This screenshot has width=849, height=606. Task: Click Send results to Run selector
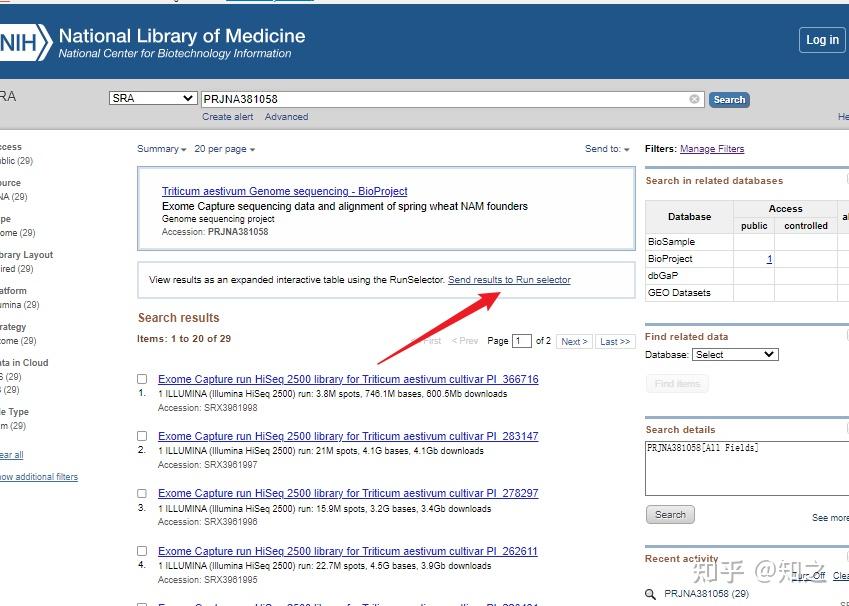(x=509, y=280)
